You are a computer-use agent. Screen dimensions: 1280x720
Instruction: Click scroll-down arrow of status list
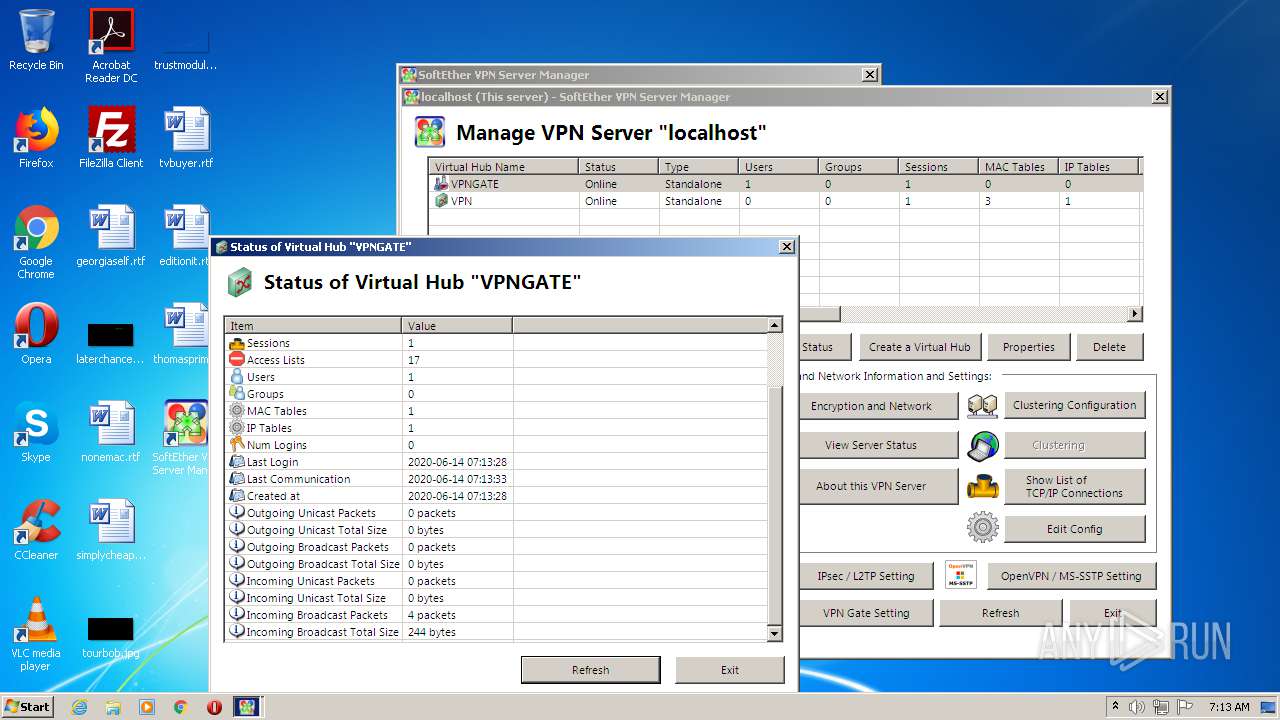(774, 633)
